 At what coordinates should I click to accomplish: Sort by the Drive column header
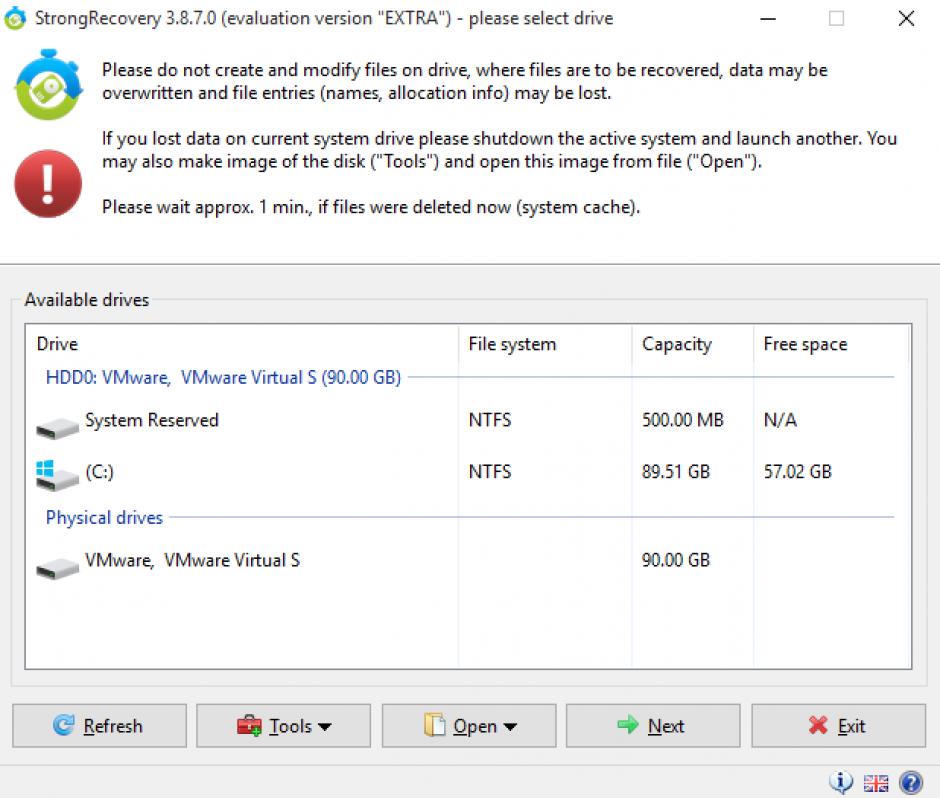[242, 344]
